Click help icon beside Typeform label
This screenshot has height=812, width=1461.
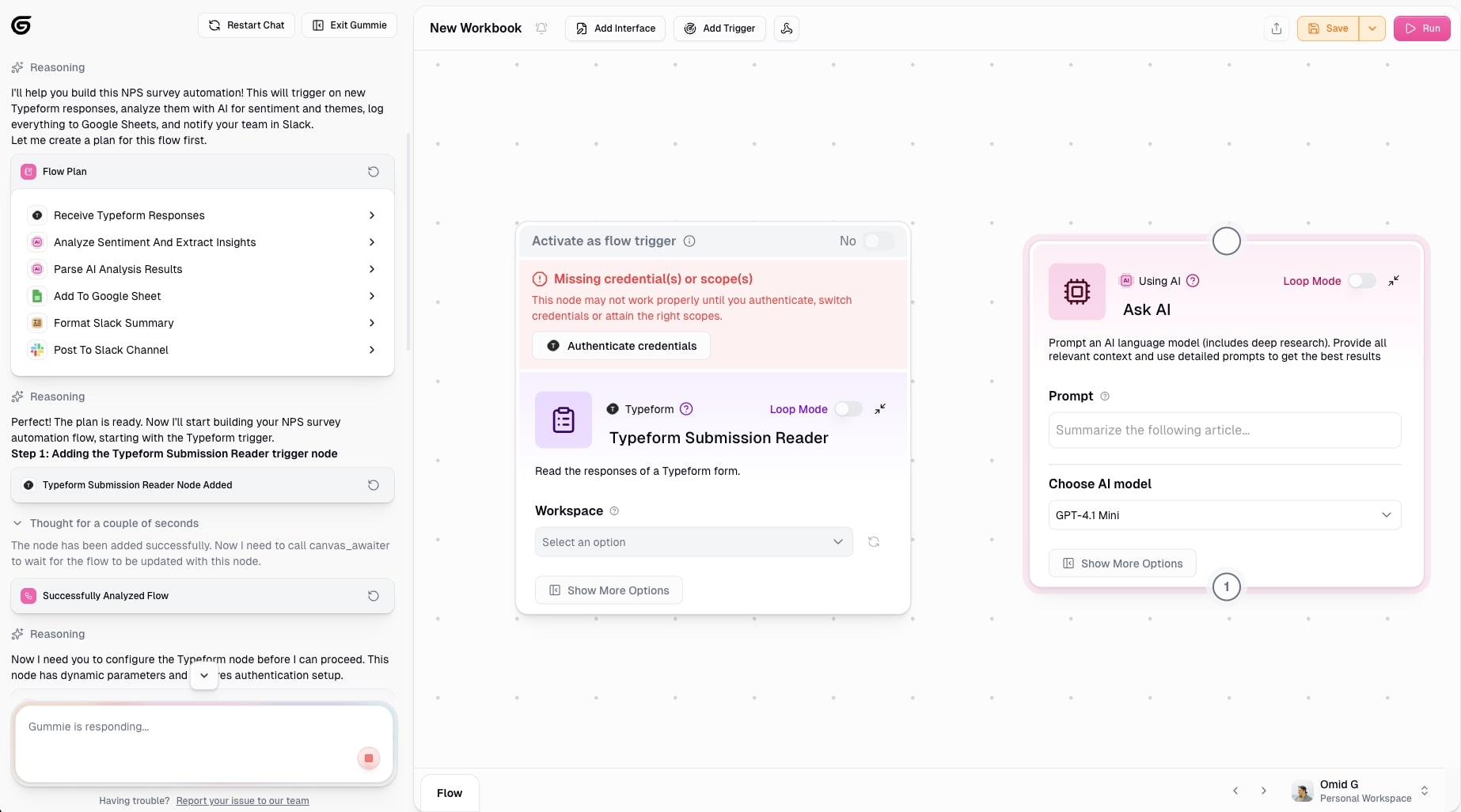[x=686, y=409]
